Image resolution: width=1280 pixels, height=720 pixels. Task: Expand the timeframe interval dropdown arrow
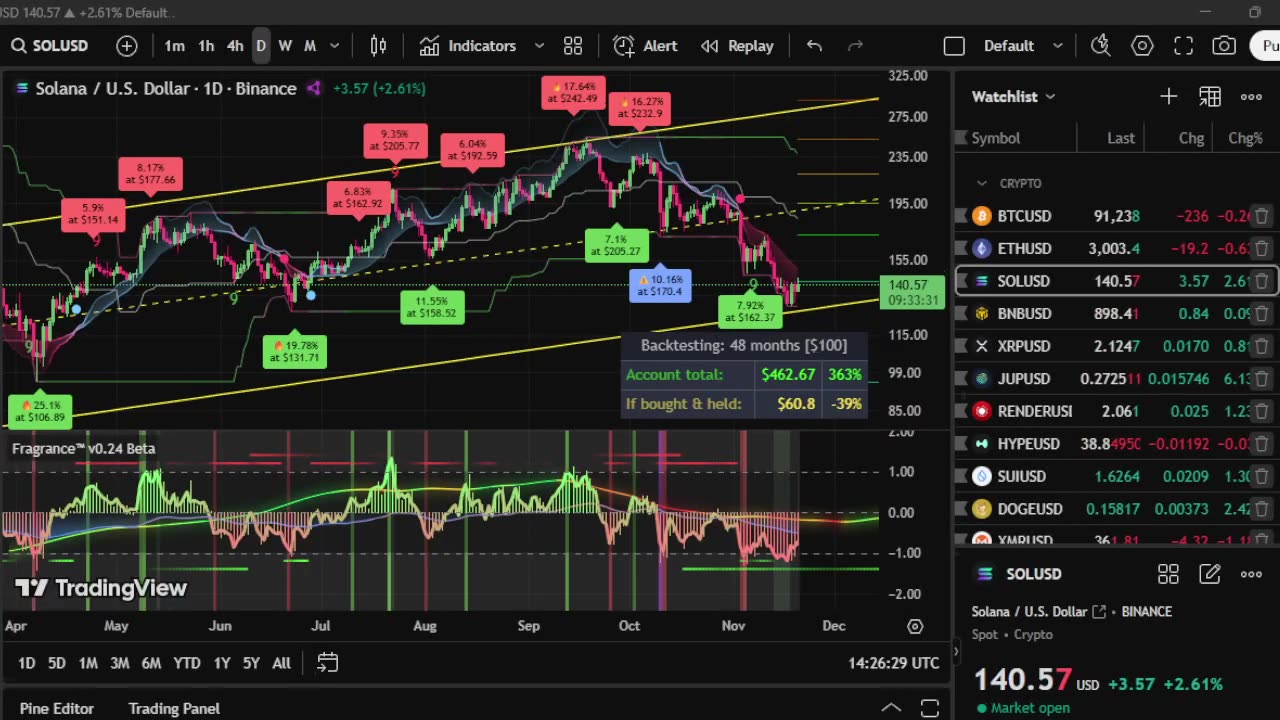(x=334, y=46)
